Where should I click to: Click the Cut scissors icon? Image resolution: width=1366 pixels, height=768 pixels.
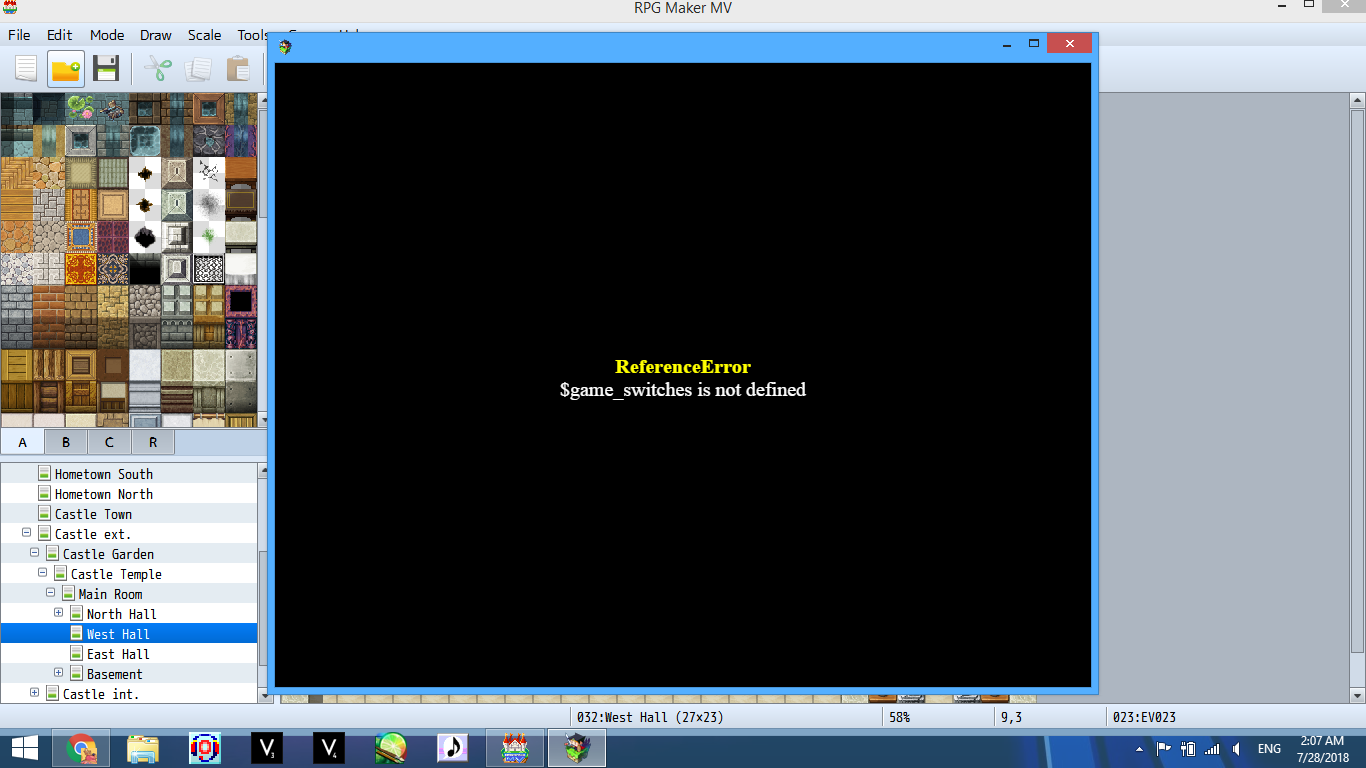tap(158, 69)
